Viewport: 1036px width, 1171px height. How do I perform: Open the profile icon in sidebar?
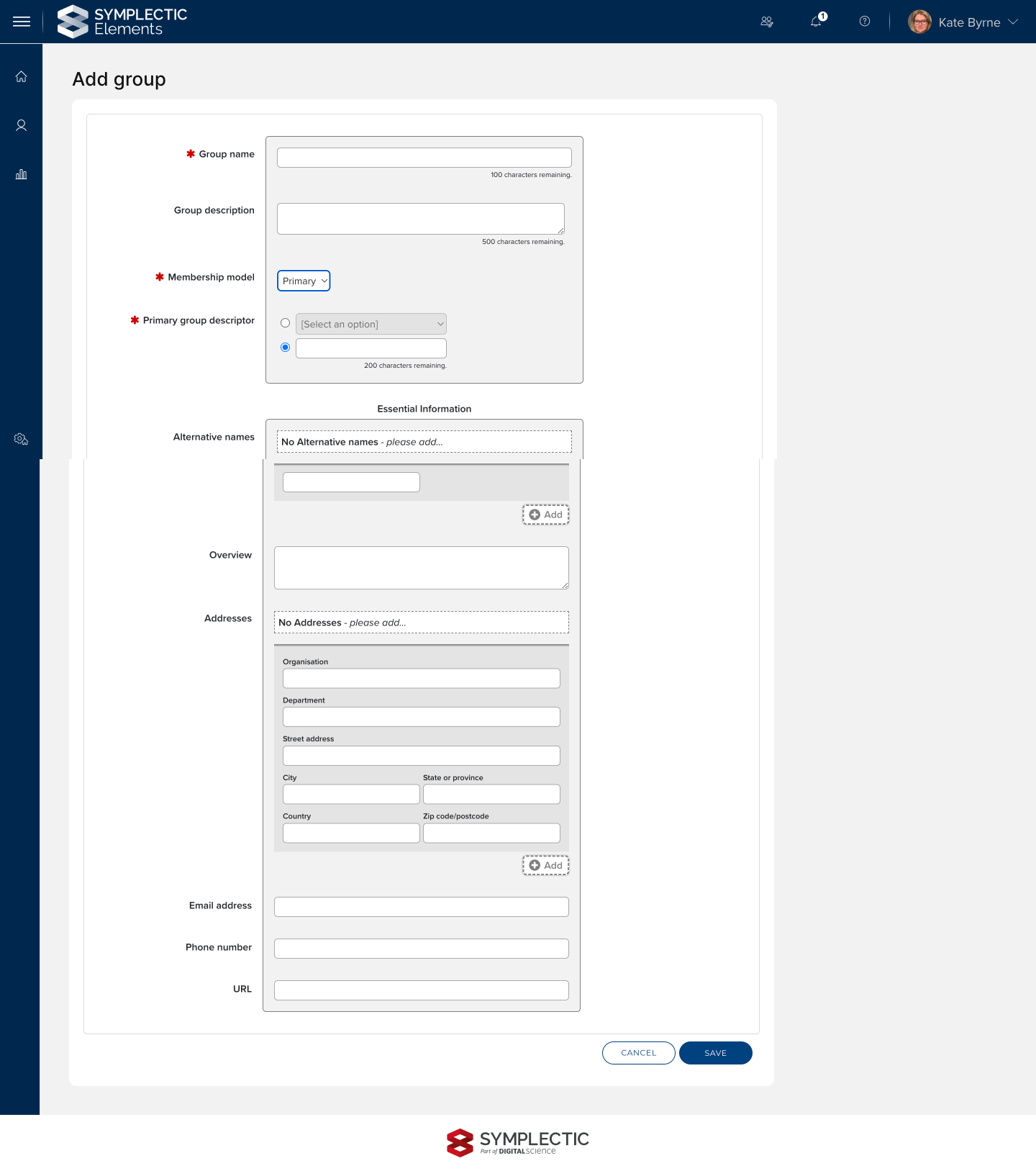click(x=22, y=125)
